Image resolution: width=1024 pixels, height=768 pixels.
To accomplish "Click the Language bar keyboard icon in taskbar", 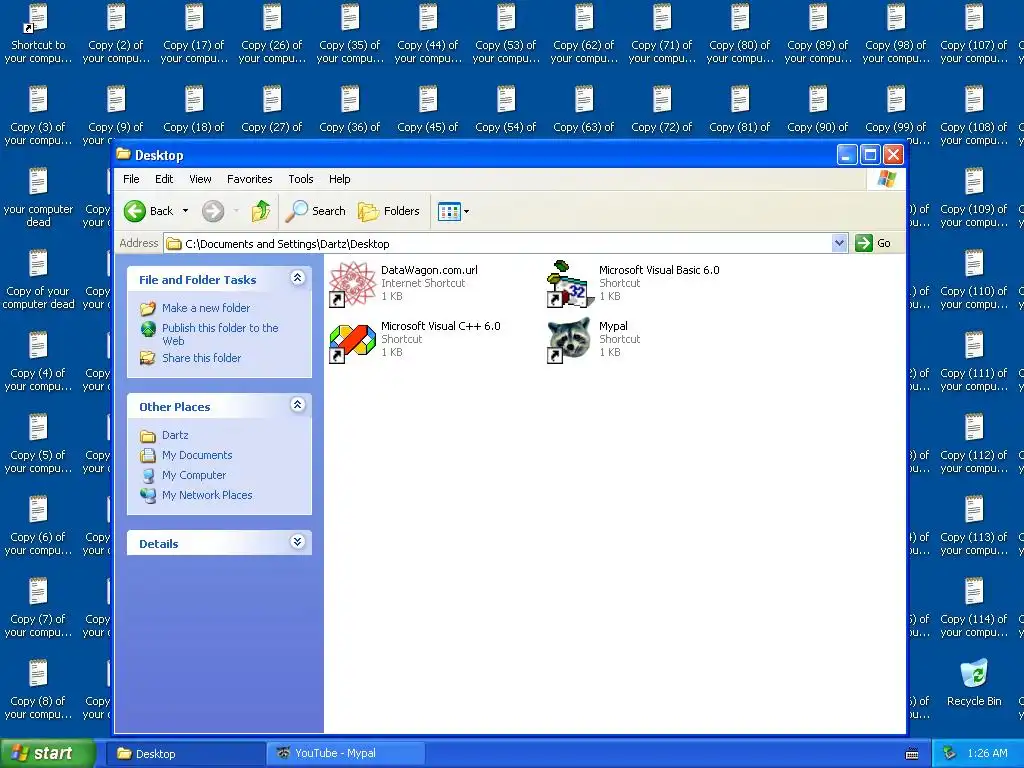I will [x=912, y=754].
